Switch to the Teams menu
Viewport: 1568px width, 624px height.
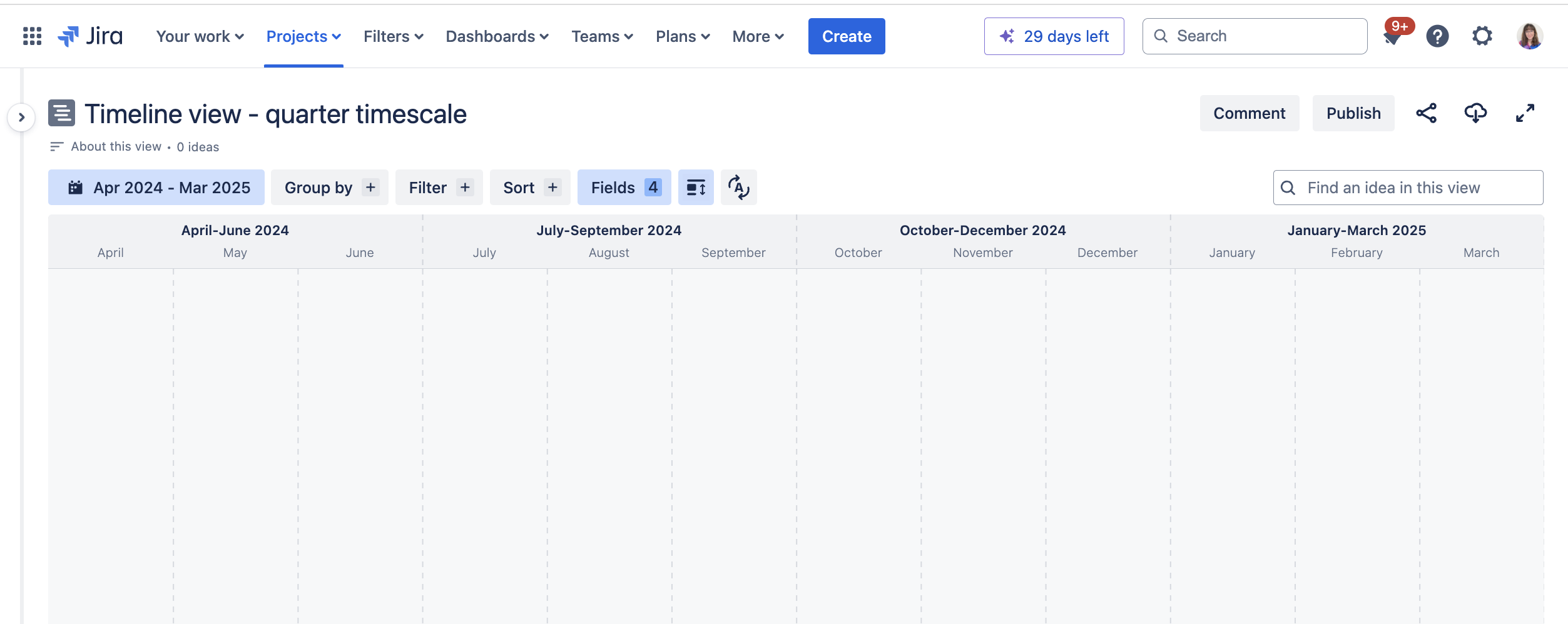pos(601,36)
